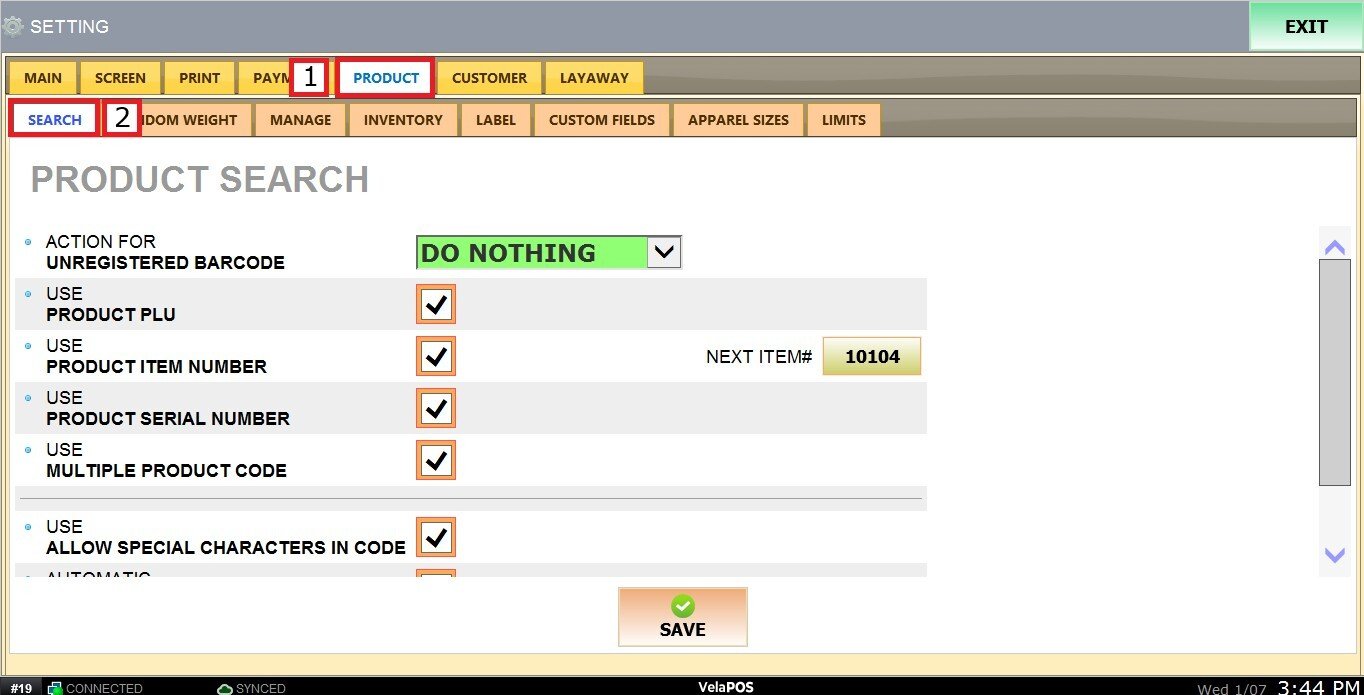
Task: Click the vertical scrollbar thumb
Action: coord(1334,372)
